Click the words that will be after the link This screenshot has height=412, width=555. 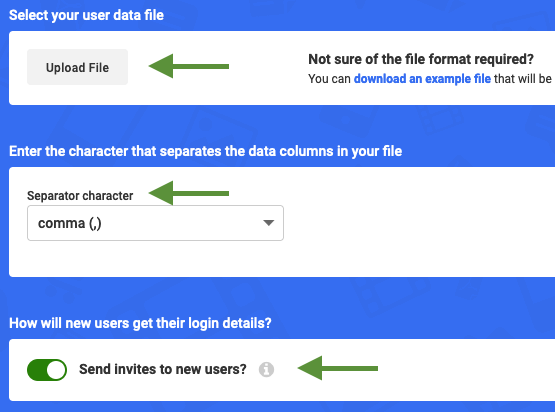coord(523,79)
